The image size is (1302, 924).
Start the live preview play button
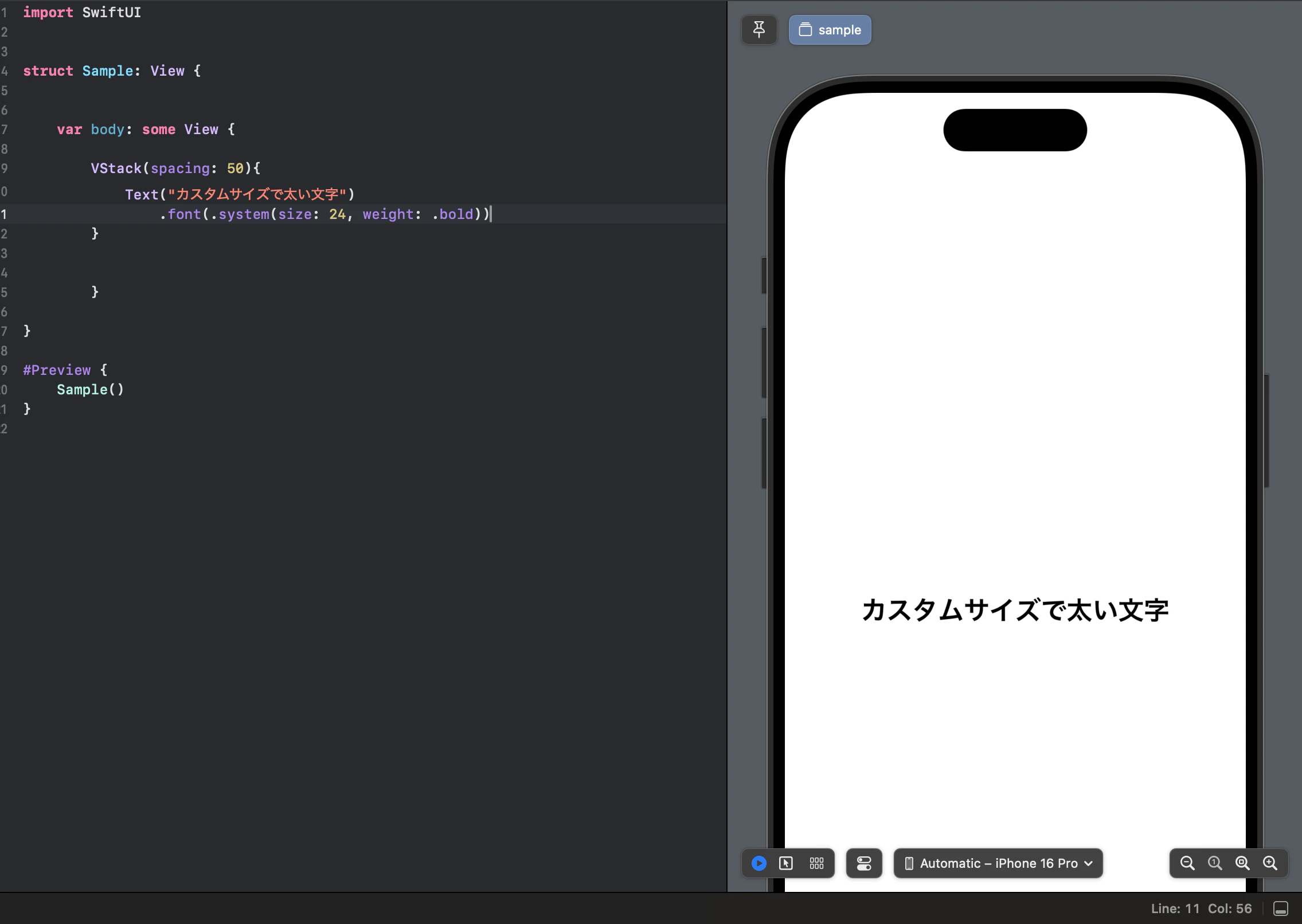758,863
